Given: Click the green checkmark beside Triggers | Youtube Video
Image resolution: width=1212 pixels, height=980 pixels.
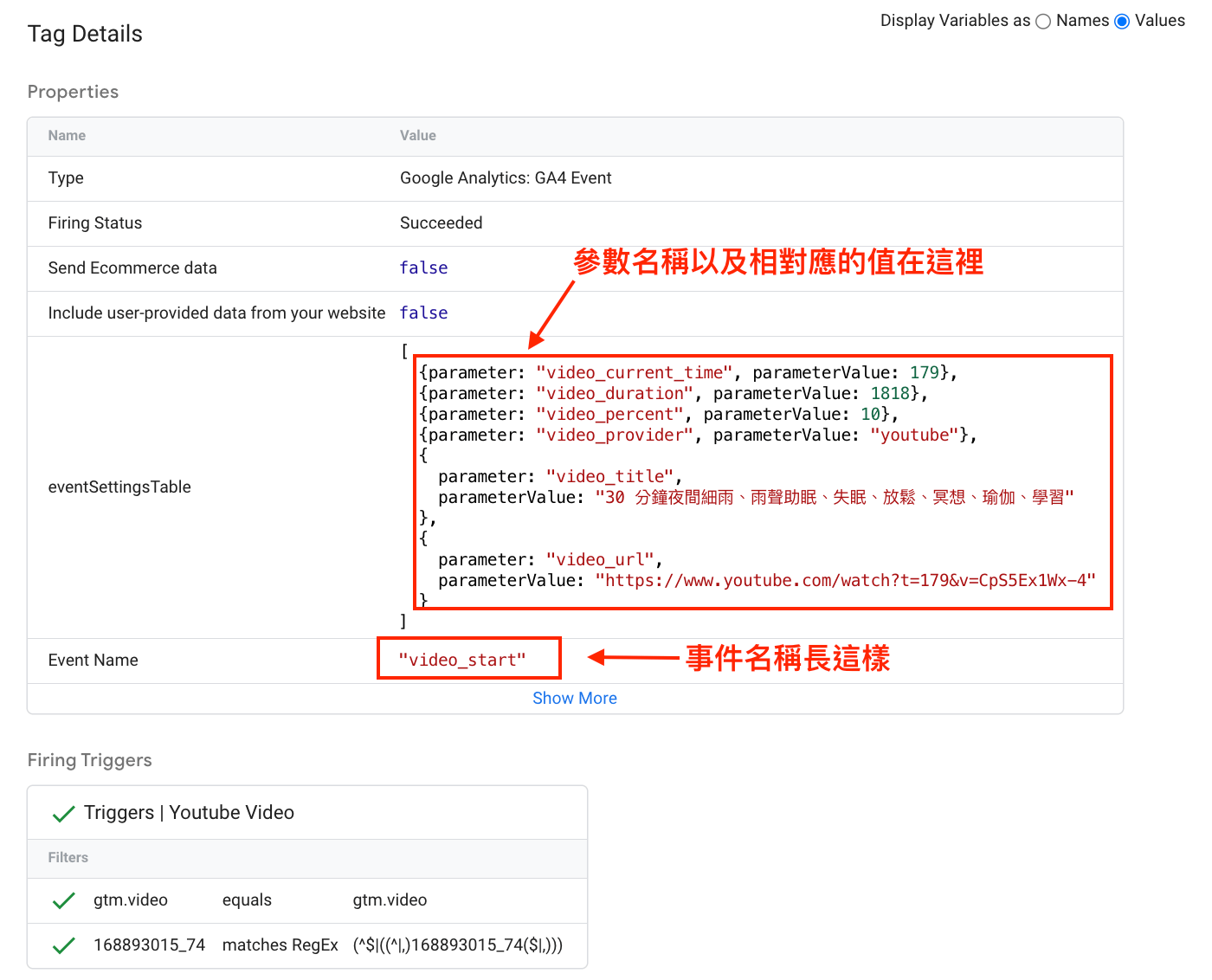Looking at the screenshot, I should (x=64, y=814).
